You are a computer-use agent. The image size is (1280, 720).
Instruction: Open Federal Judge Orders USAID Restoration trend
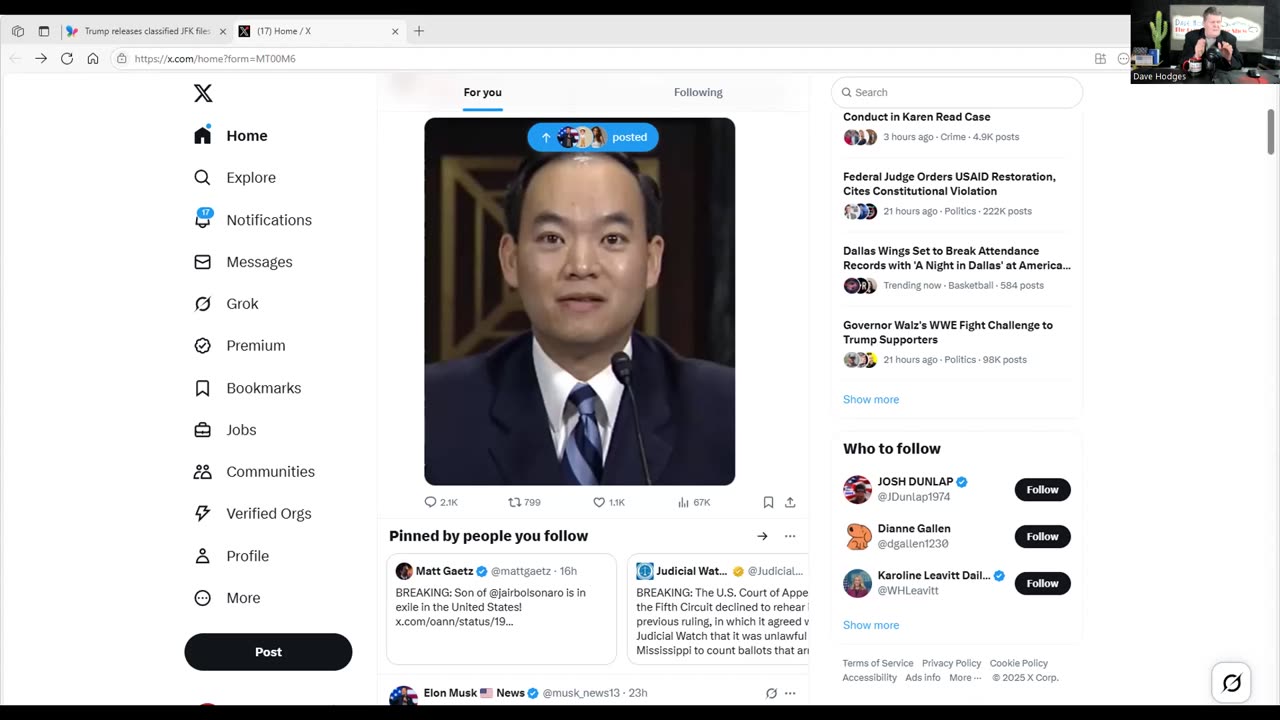coord(957,193)
